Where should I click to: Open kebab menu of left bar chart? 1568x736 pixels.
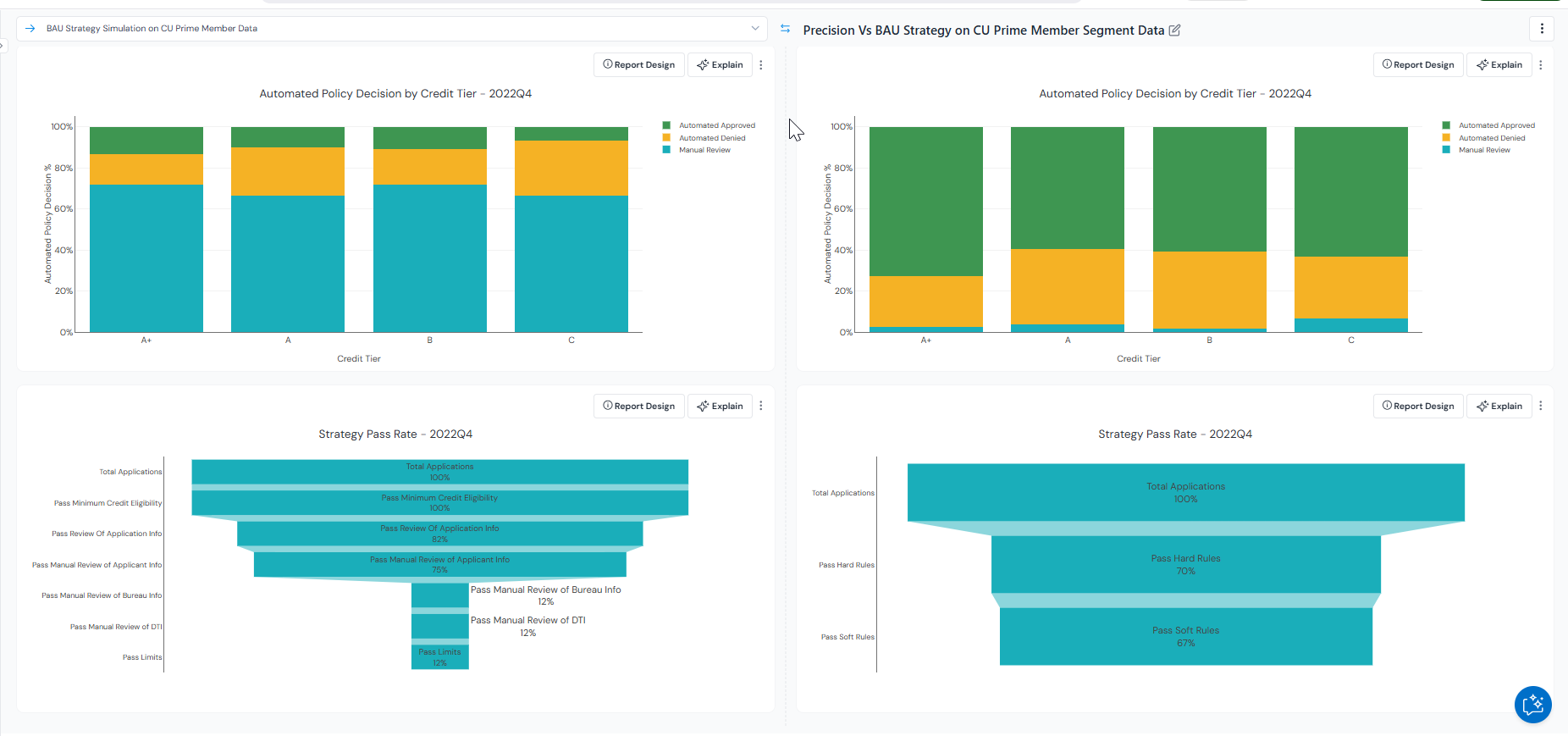pyautogui.click(x=761, y=65)
